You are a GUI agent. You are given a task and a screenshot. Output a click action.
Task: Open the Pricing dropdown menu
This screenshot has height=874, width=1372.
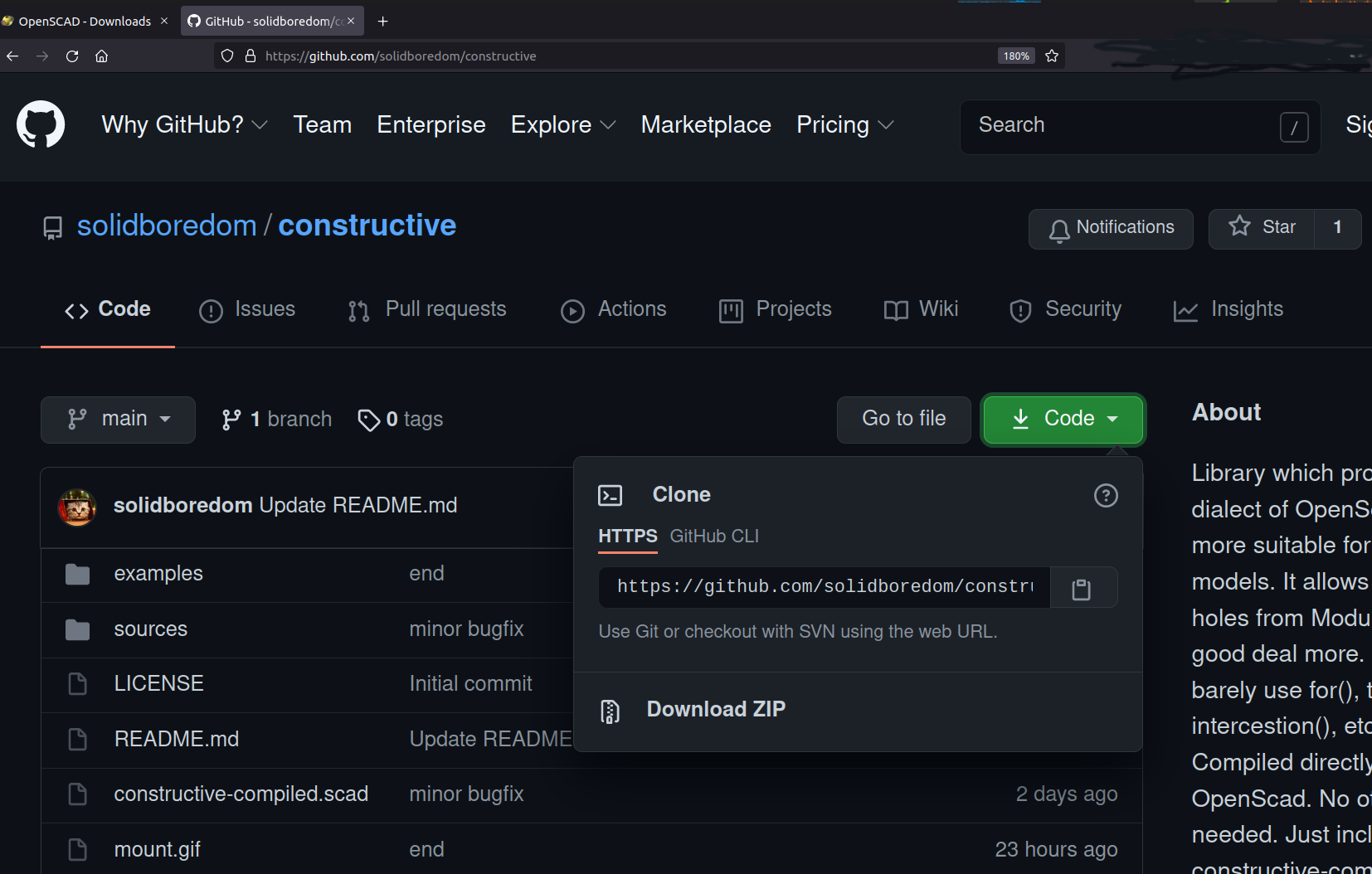click(844, 125)
